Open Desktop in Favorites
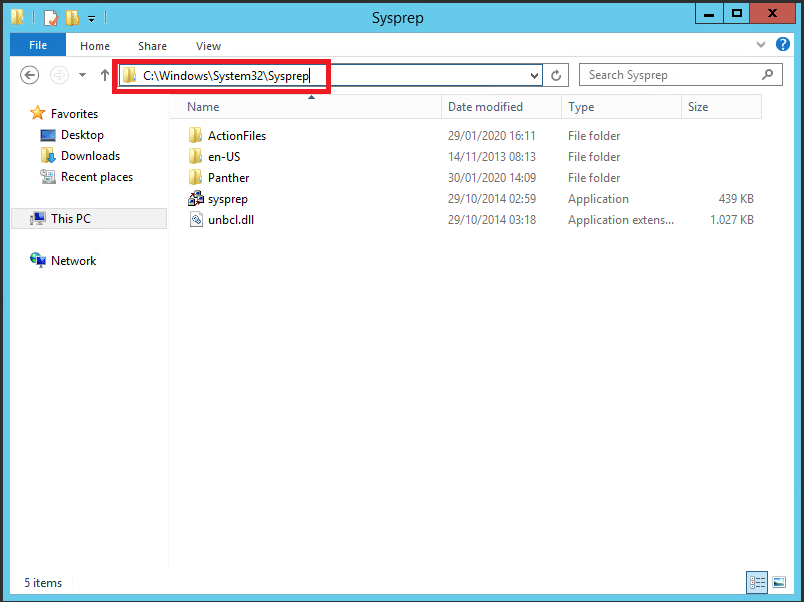Screen dimensions: 804x602 click(82, 135)
